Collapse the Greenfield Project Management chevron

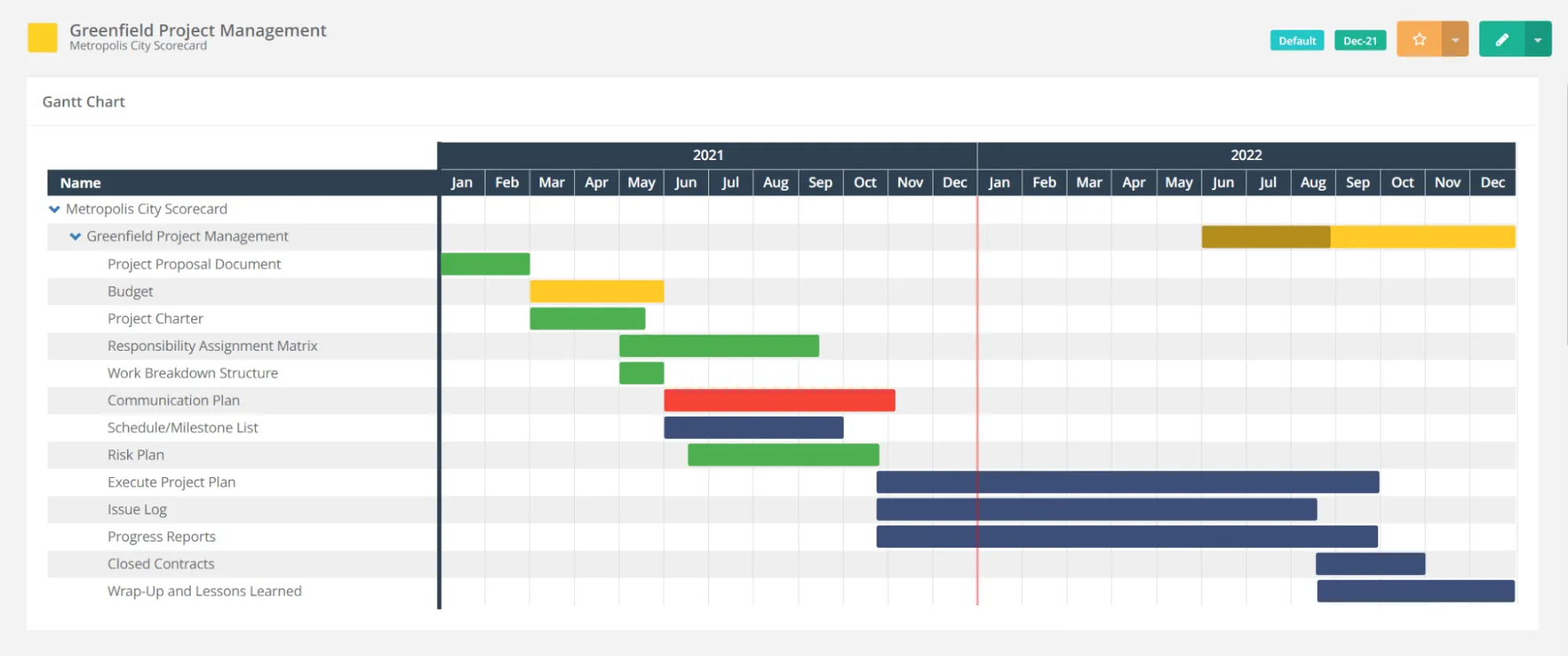click(x=75, y=236)
